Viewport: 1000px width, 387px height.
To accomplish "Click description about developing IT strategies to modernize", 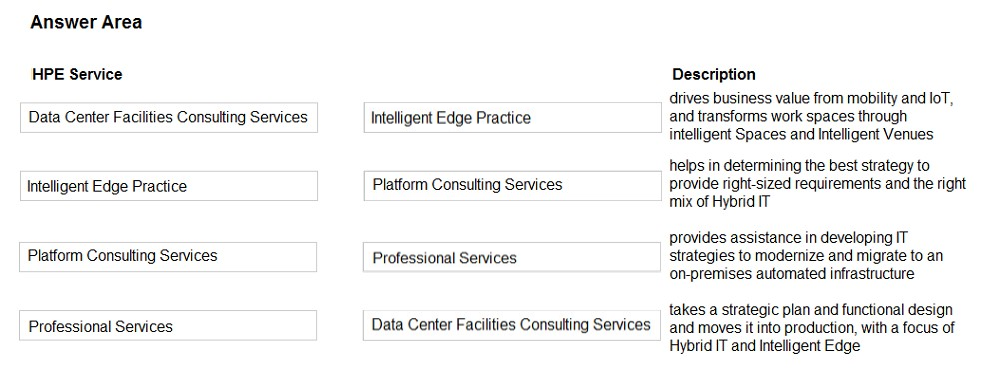I will tap(806, 256).
